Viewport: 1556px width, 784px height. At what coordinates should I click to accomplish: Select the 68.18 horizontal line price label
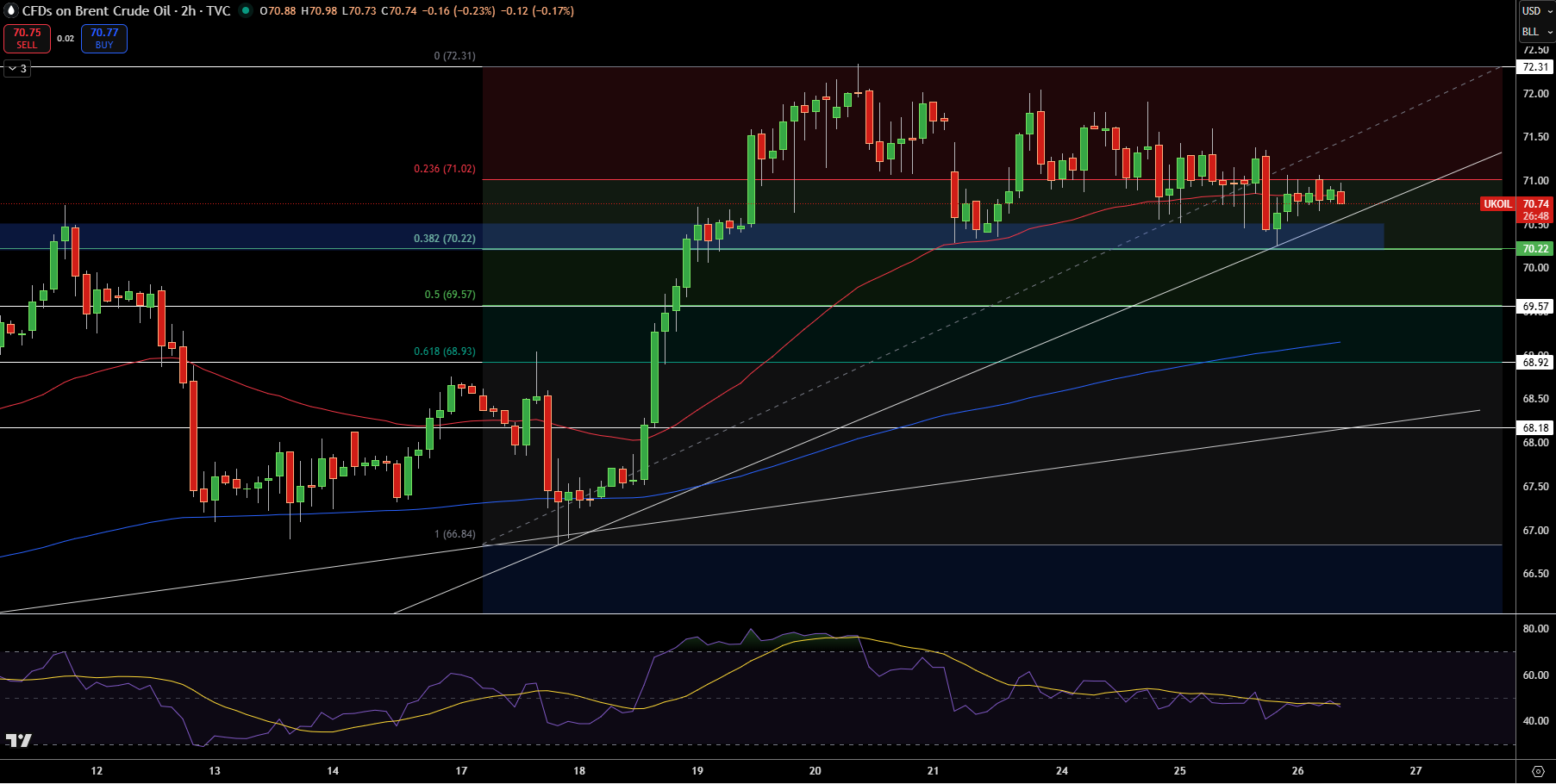[1535, 428]
